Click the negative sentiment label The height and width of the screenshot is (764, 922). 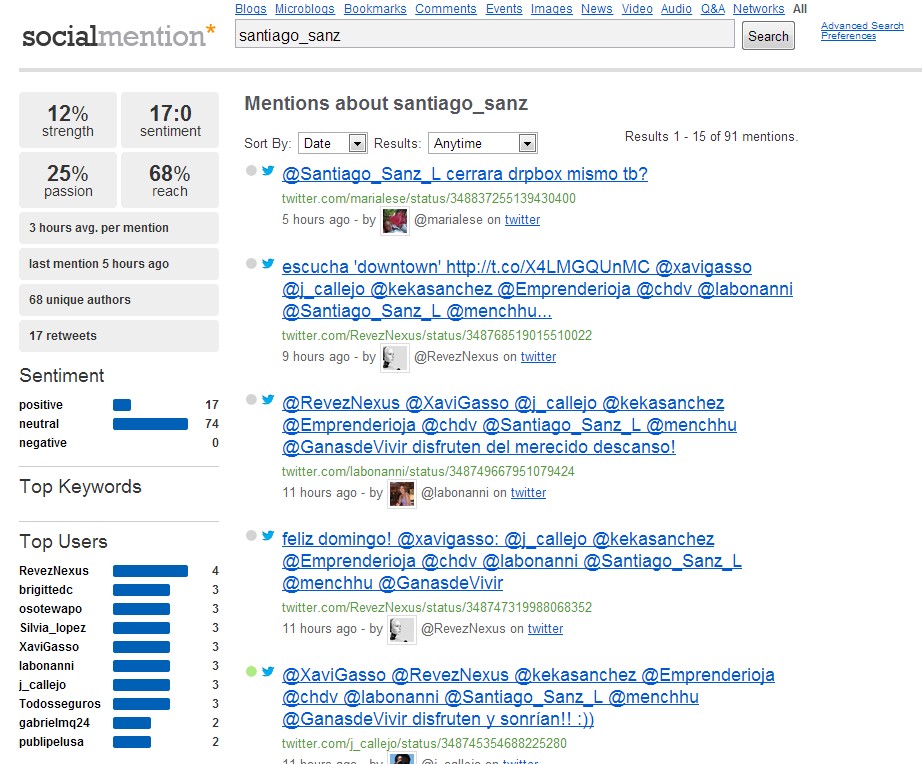point(43,442)
